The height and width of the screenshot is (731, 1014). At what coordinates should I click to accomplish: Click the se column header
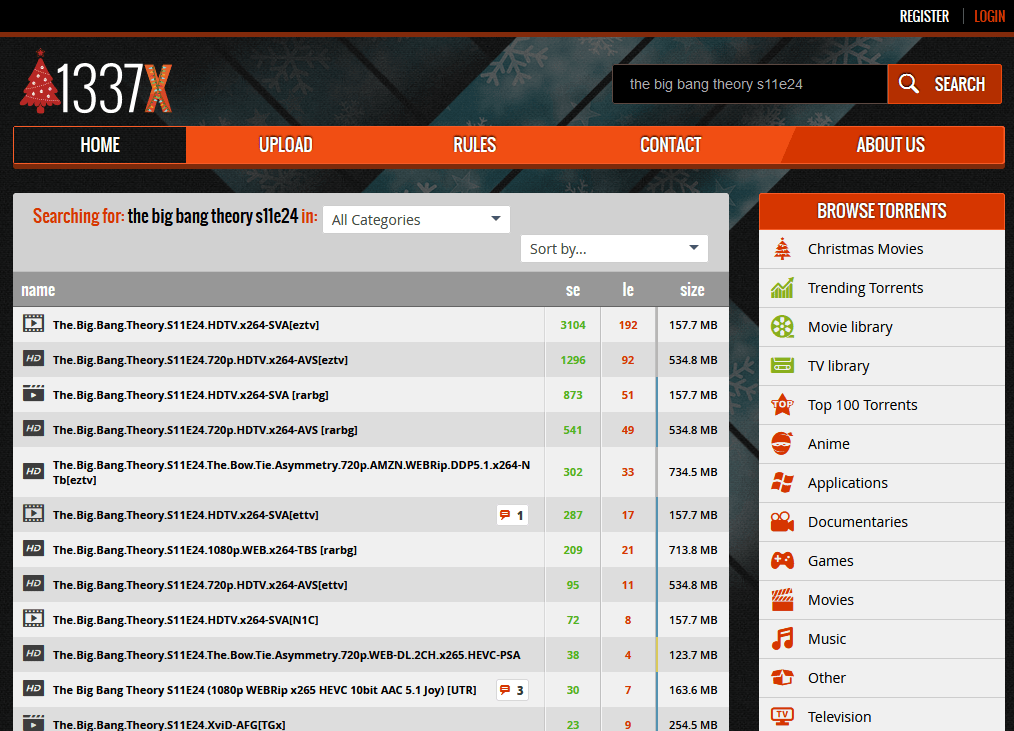coord(573,290)
